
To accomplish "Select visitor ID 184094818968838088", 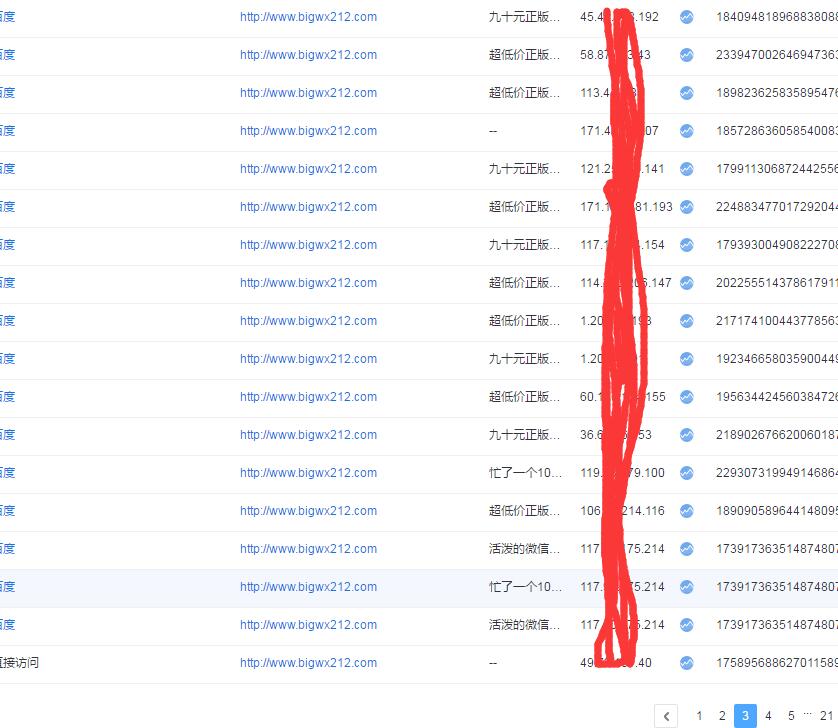I will tap(777, 17).
